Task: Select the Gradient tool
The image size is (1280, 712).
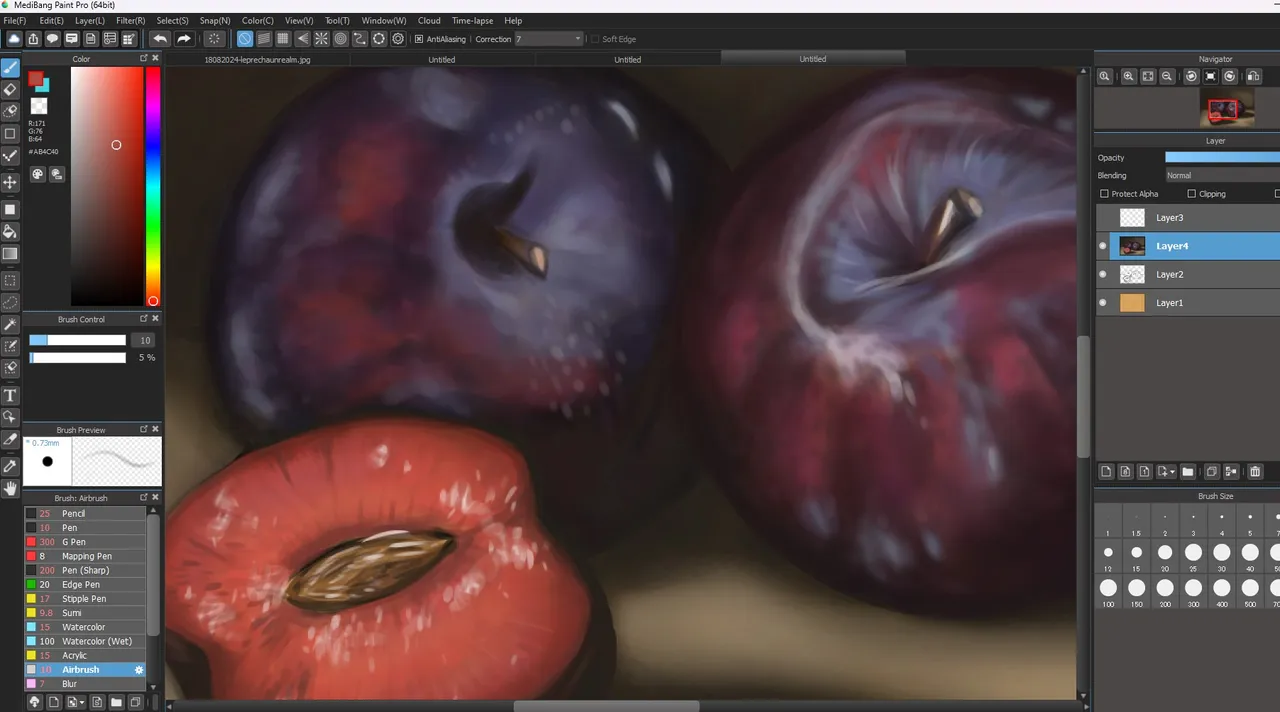Action: click(x=10, y=254)
